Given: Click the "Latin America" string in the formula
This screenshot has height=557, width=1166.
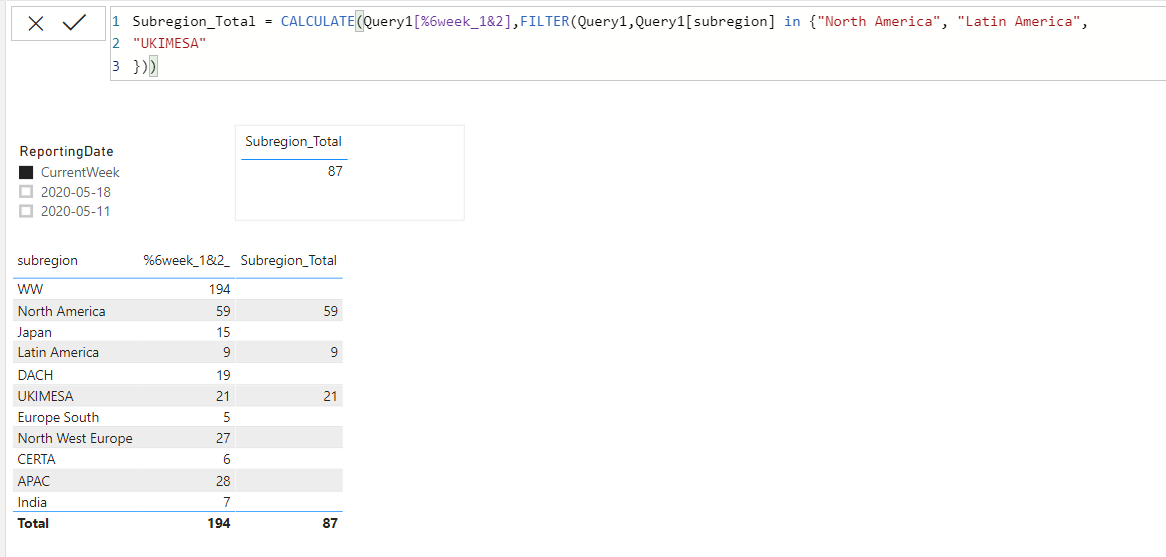Looking at the screenshot, I should coord(1017,22).
